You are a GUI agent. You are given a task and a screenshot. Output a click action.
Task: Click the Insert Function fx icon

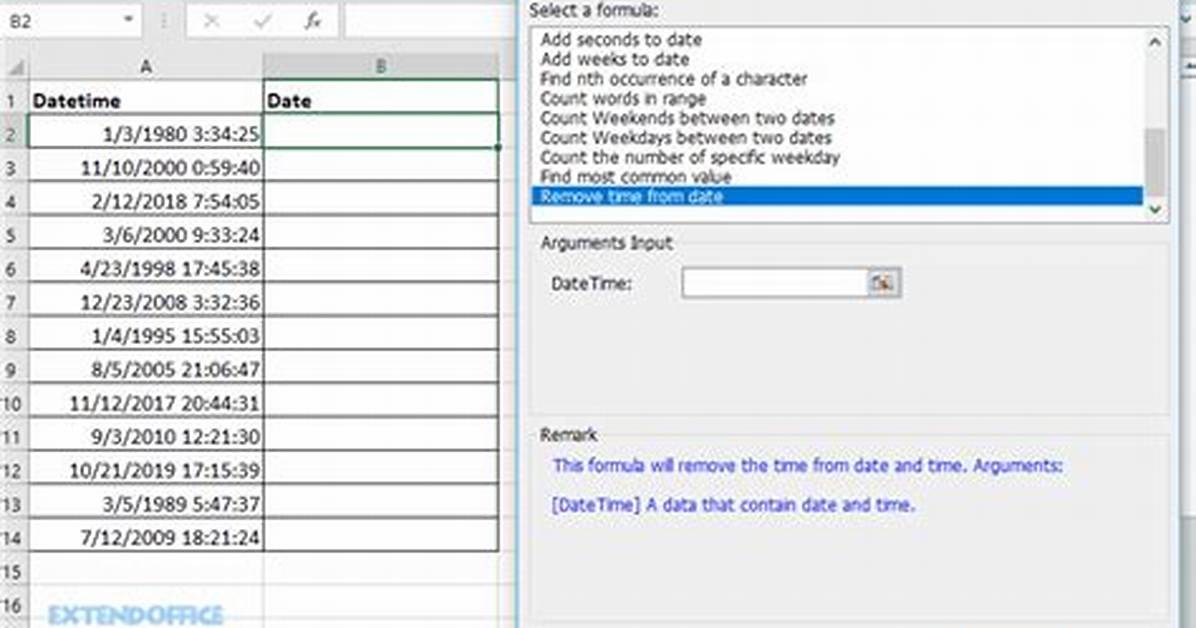coord(313,21)
